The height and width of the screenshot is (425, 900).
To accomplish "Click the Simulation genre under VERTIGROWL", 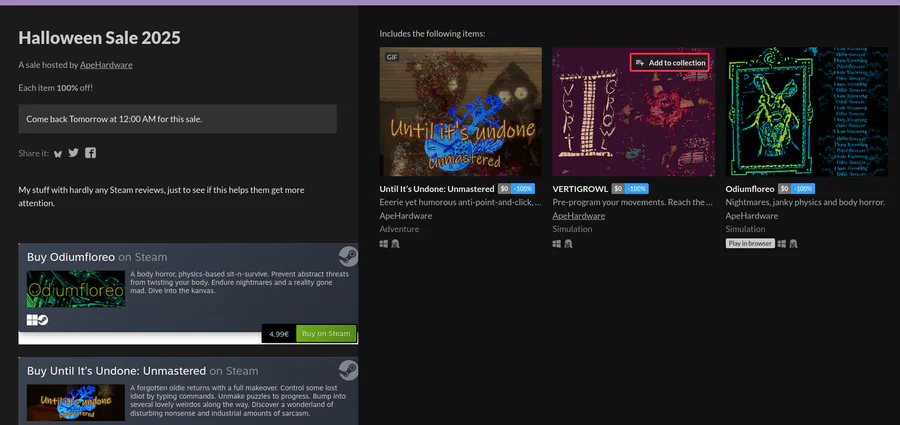I will pos(572,229).
